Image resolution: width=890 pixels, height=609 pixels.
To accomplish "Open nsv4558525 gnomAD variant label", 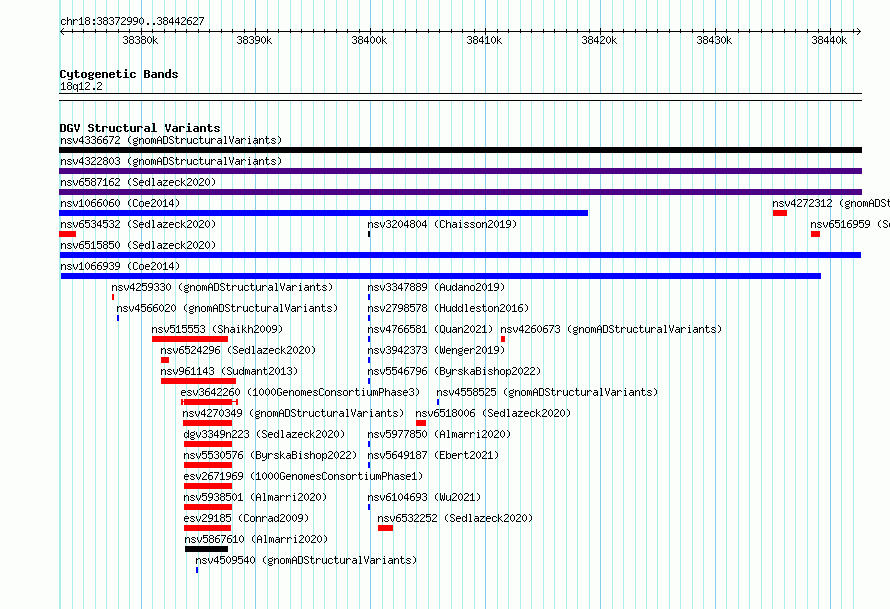I will [547, 392].
